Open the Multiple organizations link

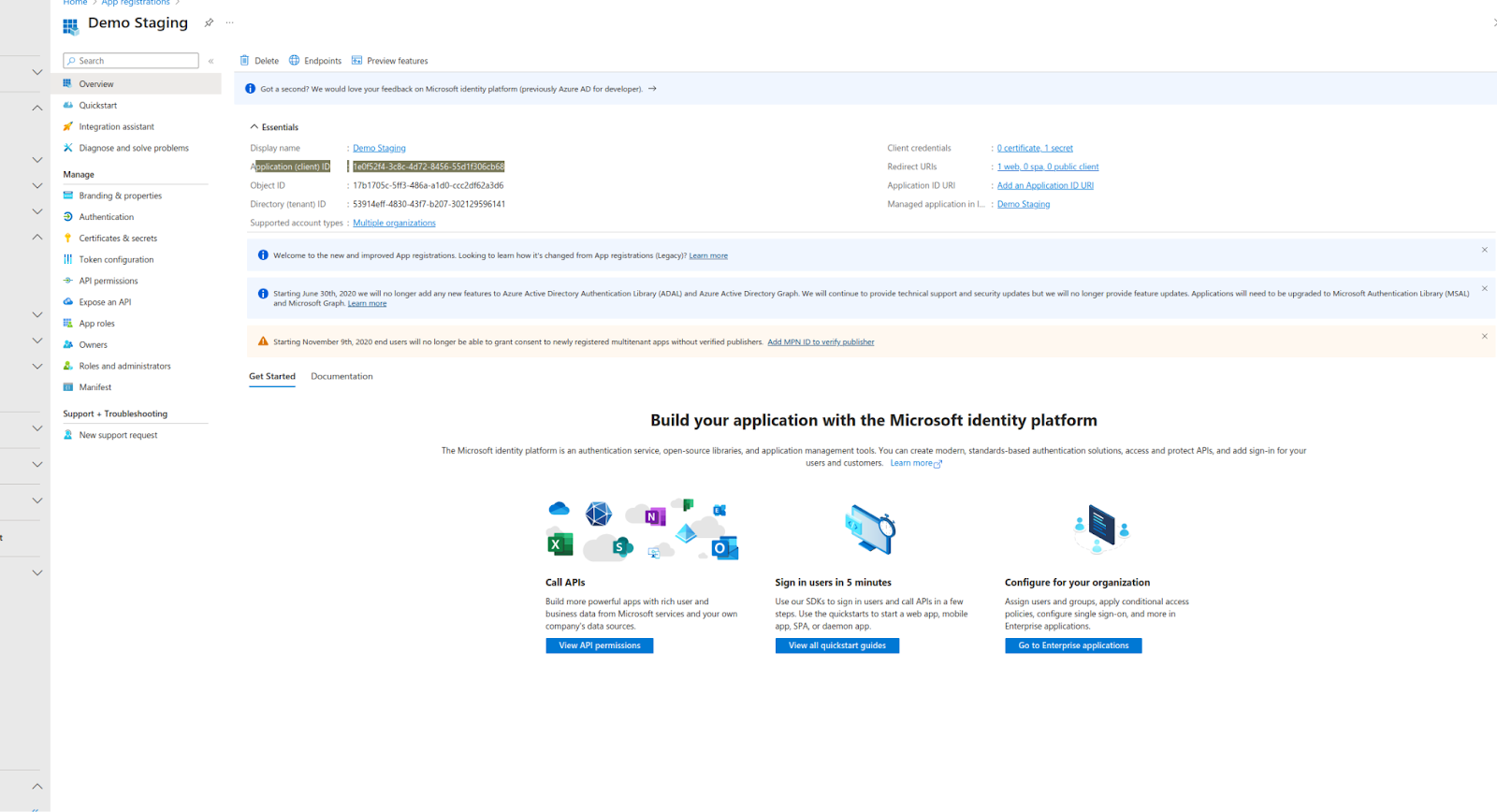tap(394, 223)
